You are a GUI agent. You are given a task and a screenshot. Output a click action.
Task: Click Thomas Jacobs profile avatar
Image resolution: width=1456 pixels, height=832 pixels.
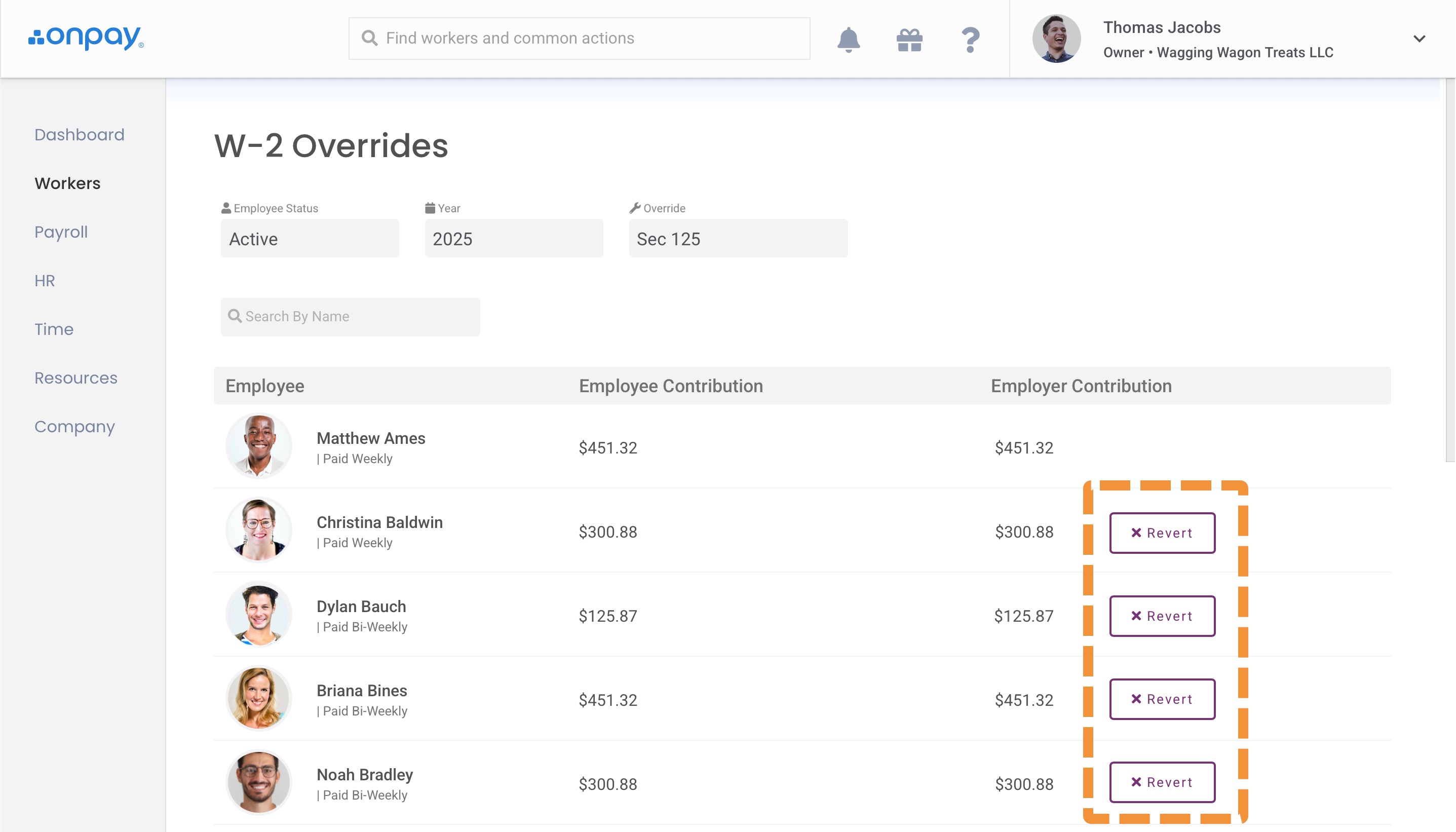tap(1056, 39)
